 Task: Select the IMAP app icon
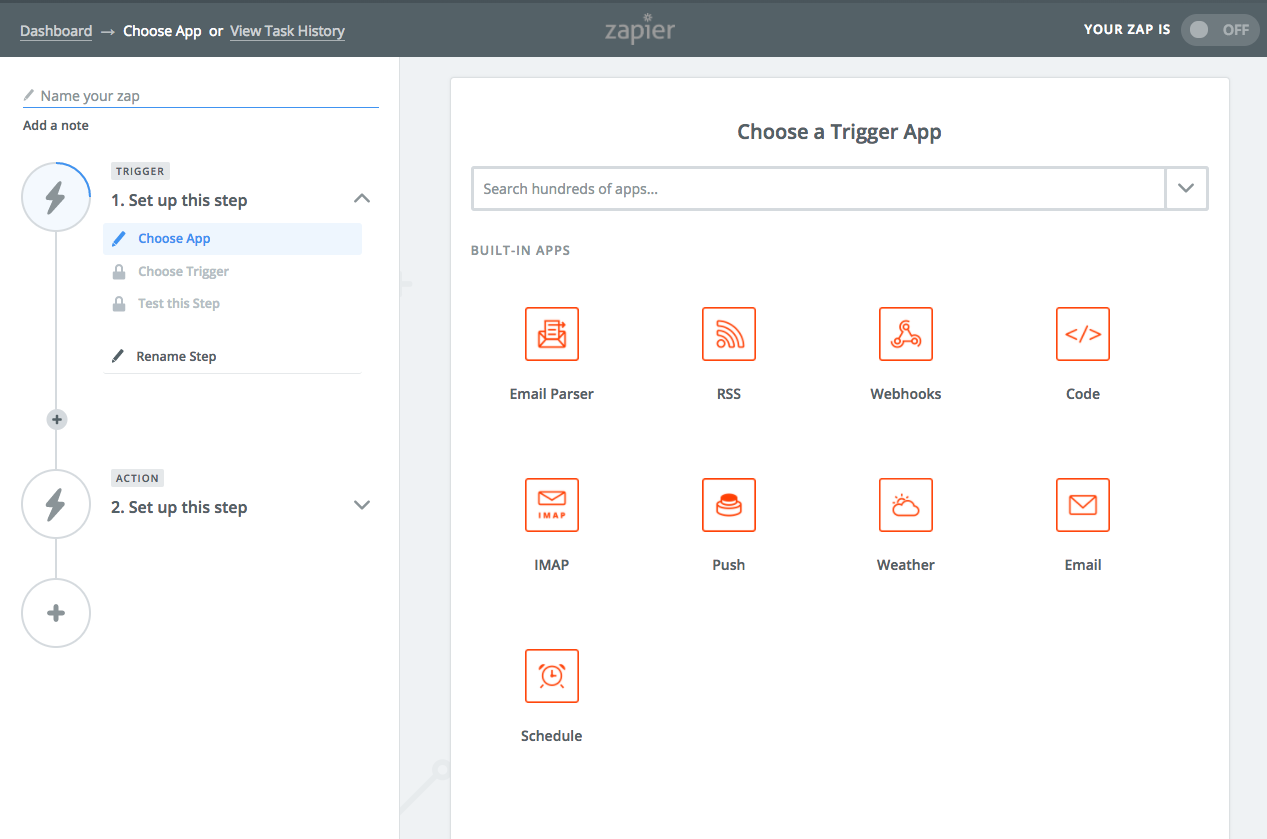coord(551,505)
